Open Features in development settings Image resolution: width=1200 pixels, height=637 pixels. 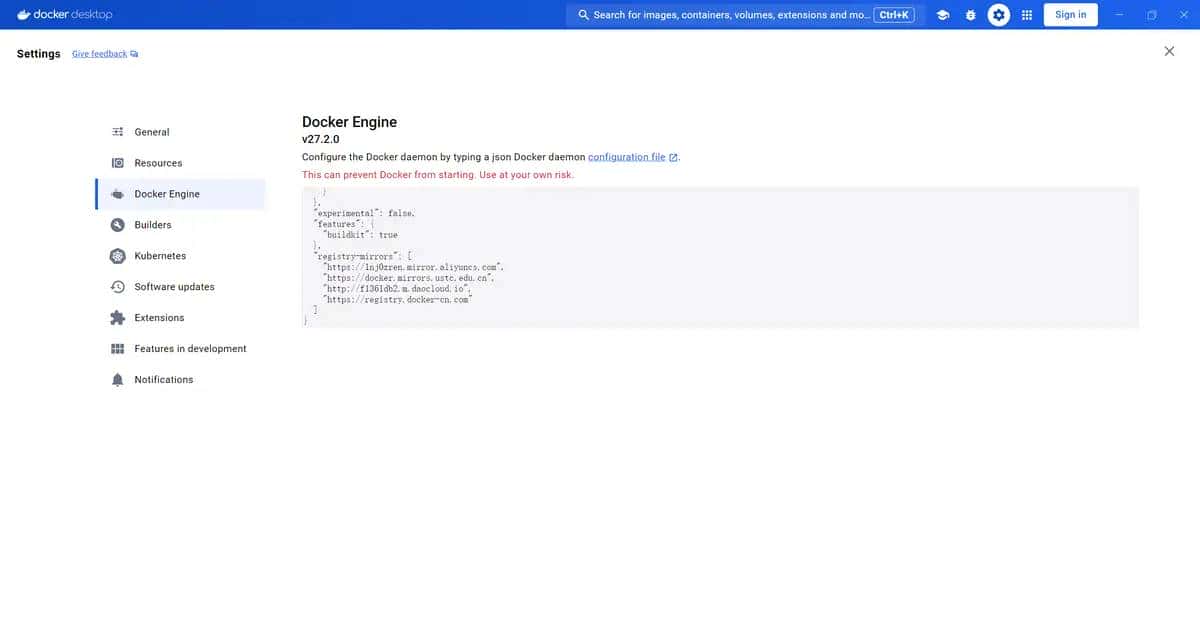(190, 349)
